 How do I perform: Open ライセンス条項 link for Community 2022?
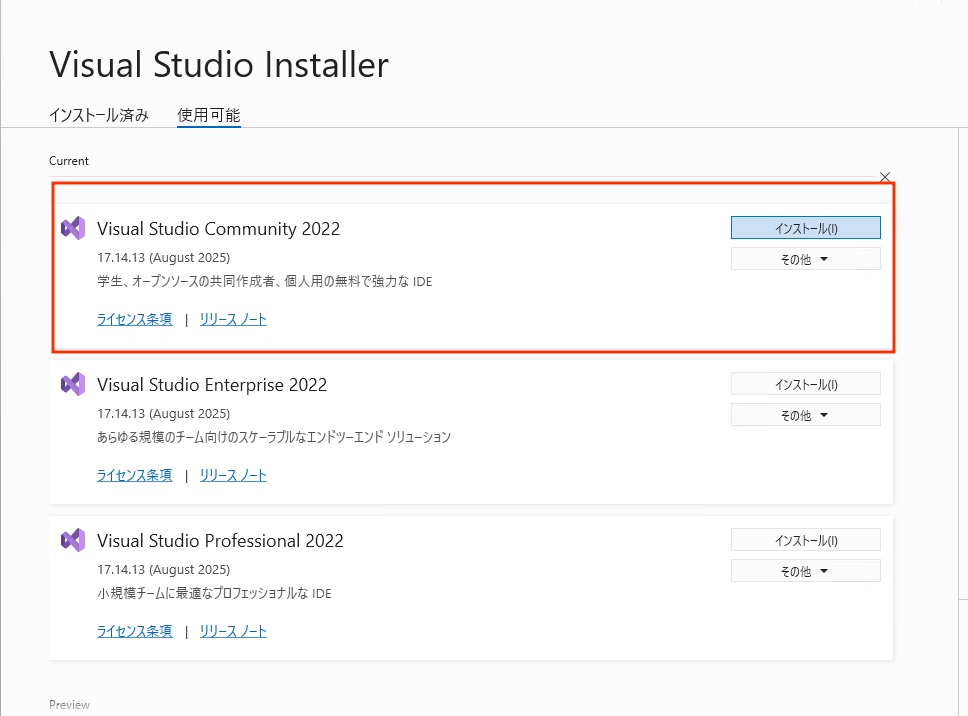click(x=135, y=319)
